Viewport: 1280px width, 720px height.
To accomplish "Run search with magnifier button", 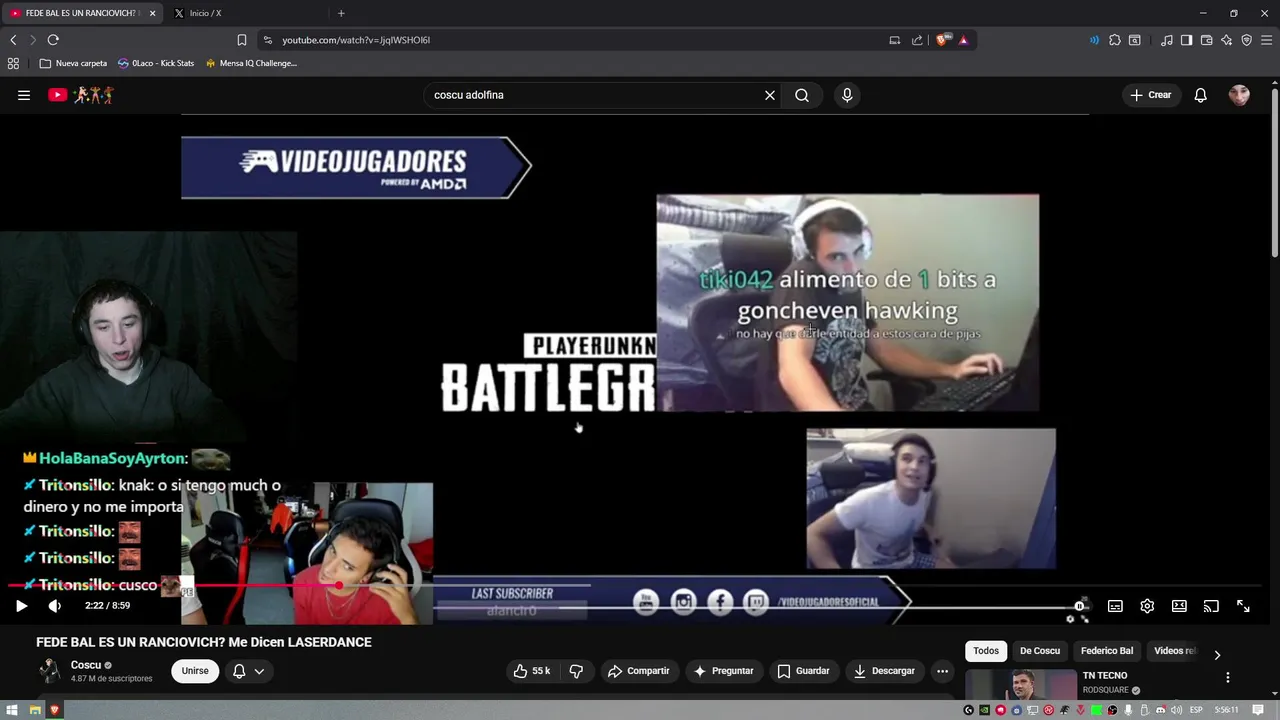I will 802,95.
